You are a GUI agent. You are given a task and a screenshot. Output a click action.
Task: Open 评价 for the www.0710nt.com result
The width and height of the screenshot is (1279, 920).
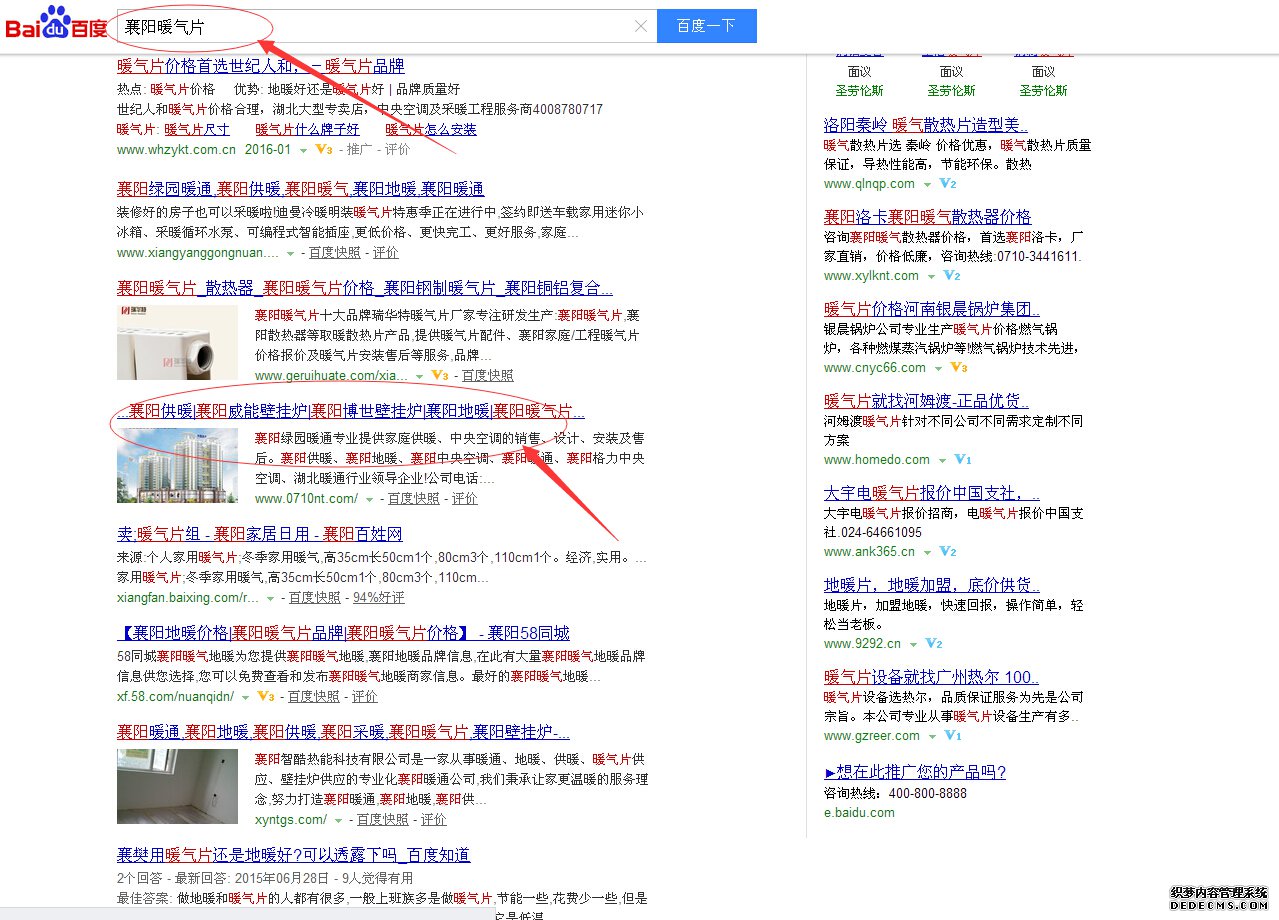coord(465,498)
